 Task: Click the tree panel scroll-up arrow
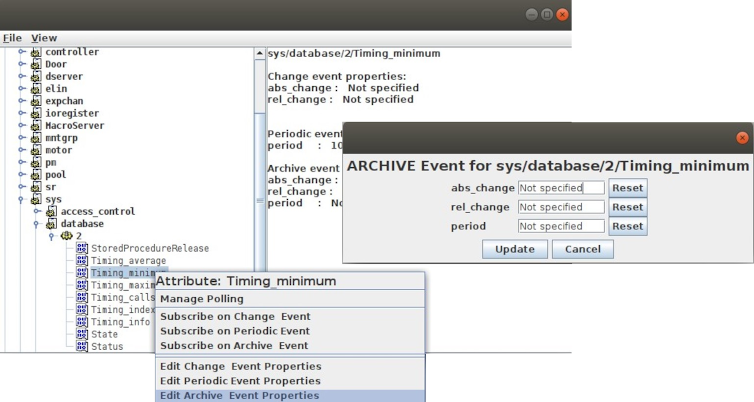[260, 53]
